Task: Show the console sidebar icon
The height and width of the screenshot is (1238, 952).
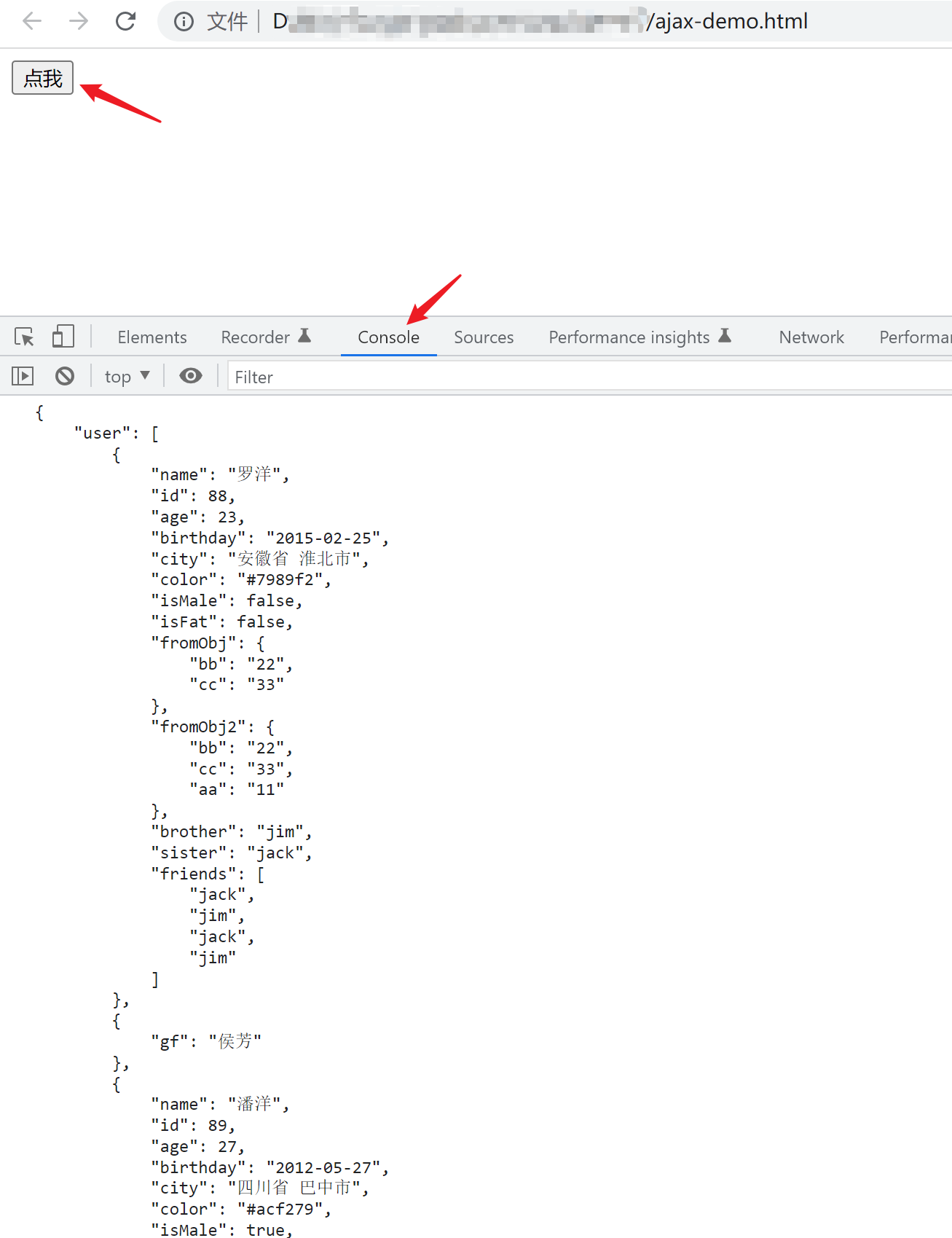Action: click(x=23, y=376)
